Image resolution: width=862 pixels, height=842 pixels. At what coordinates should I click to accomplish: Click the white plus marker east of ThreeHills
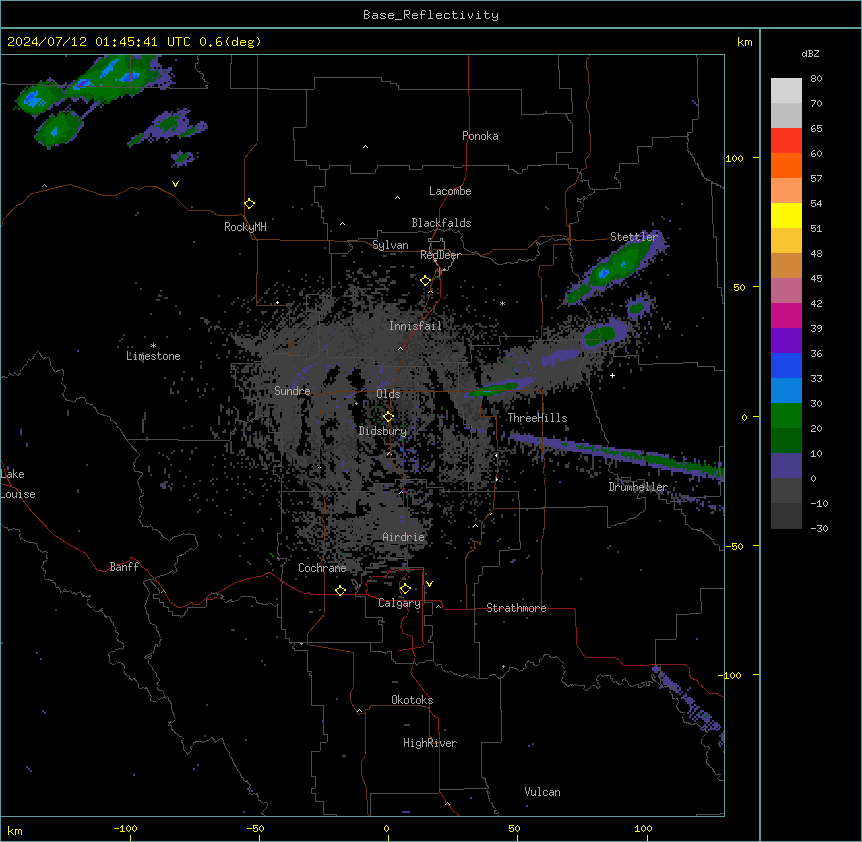[612, 375]
